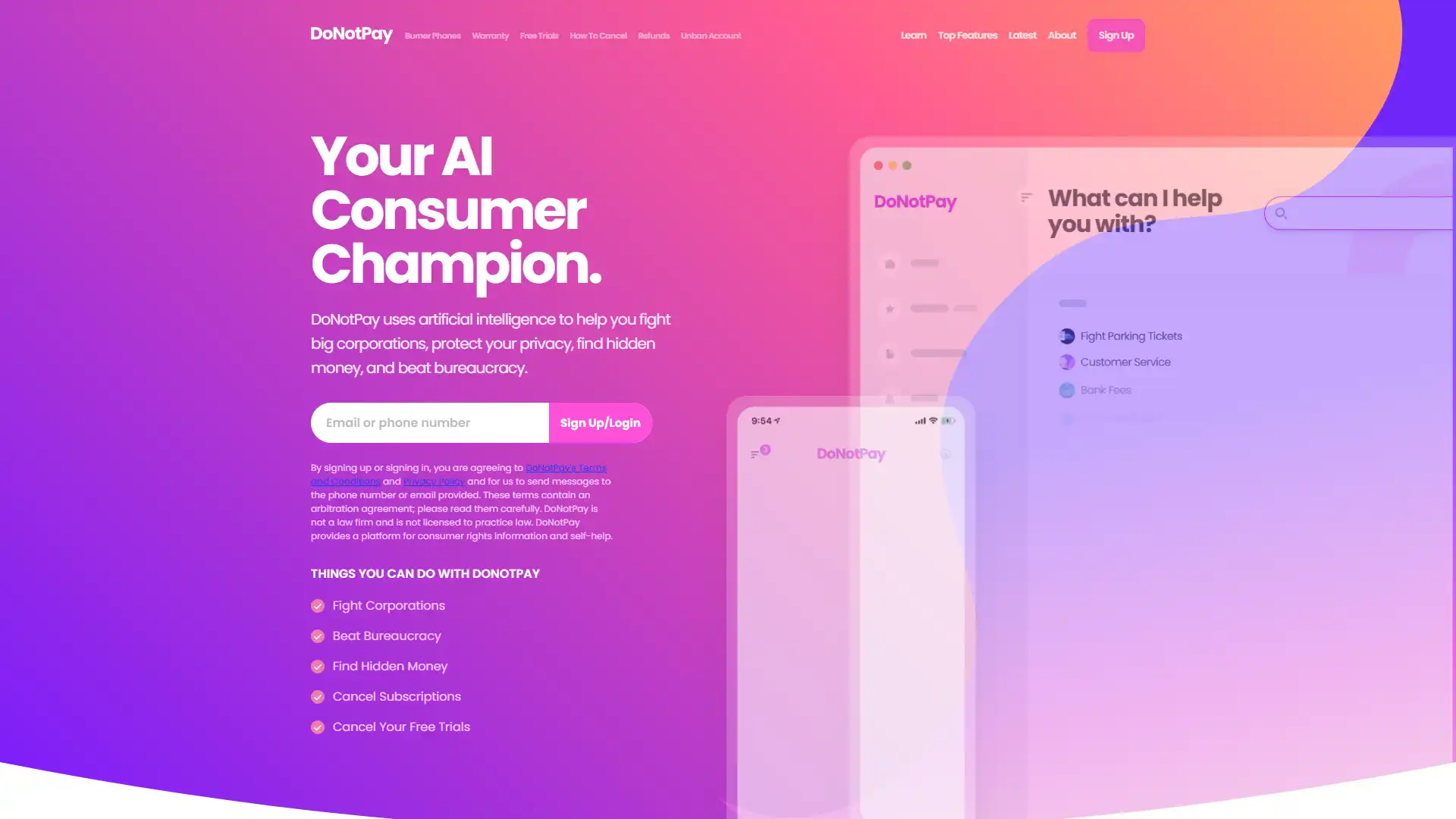The image size is (1456, 819).
Task: Click the email or phone number input field
Action: (429, 422)
